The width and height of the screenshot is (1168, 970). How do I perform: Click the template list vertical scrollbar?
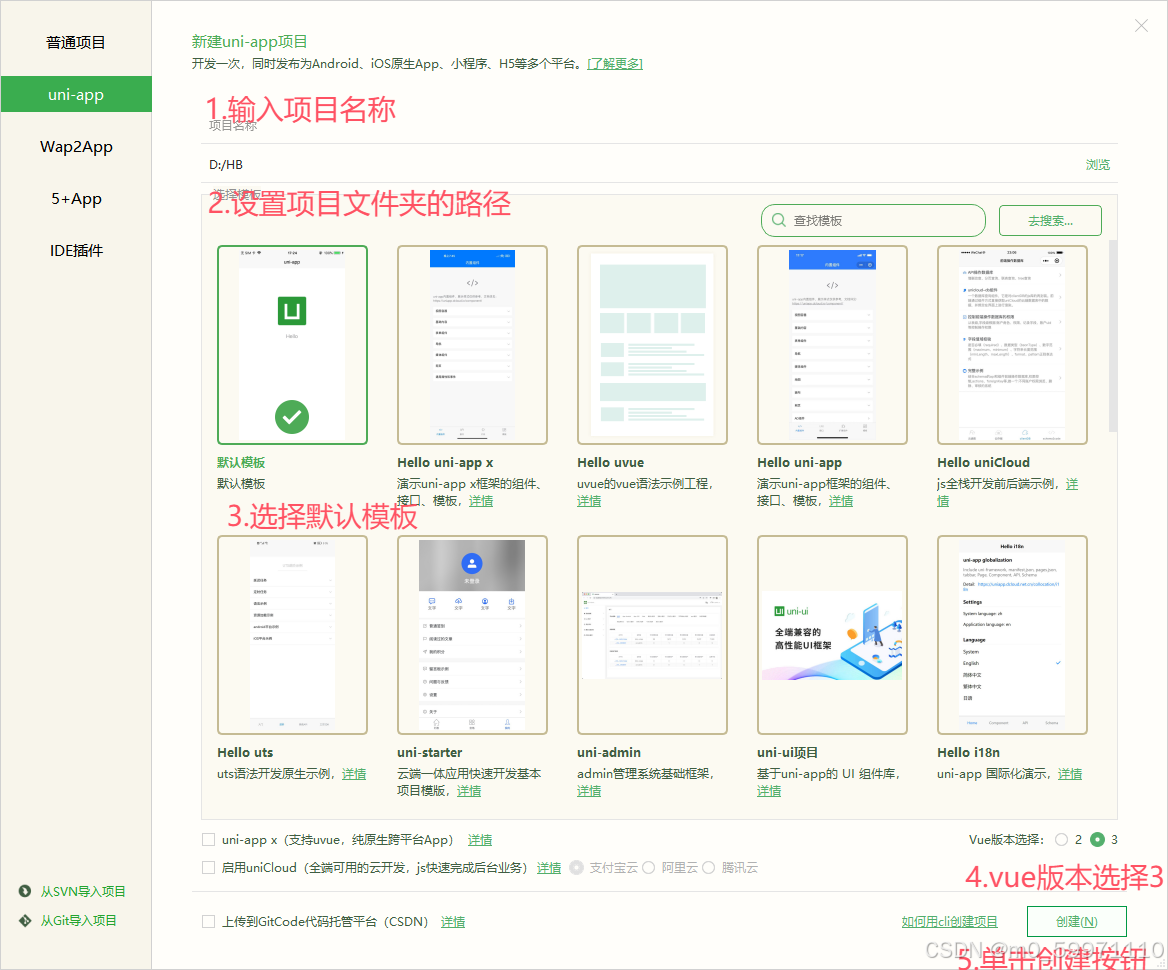pos(1113,335)
